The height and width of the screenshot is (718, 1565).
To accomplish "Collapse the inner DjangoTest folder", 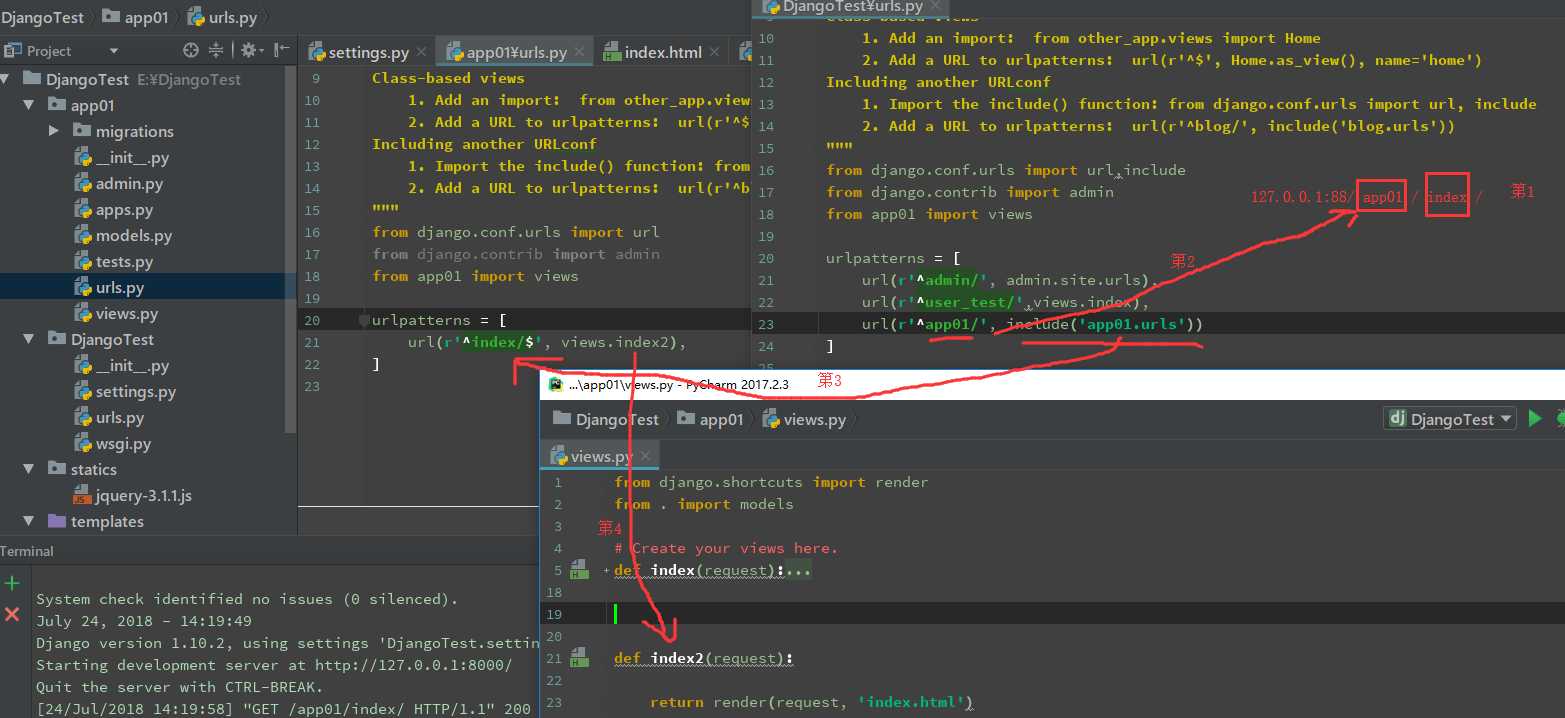I will point(29,339).
